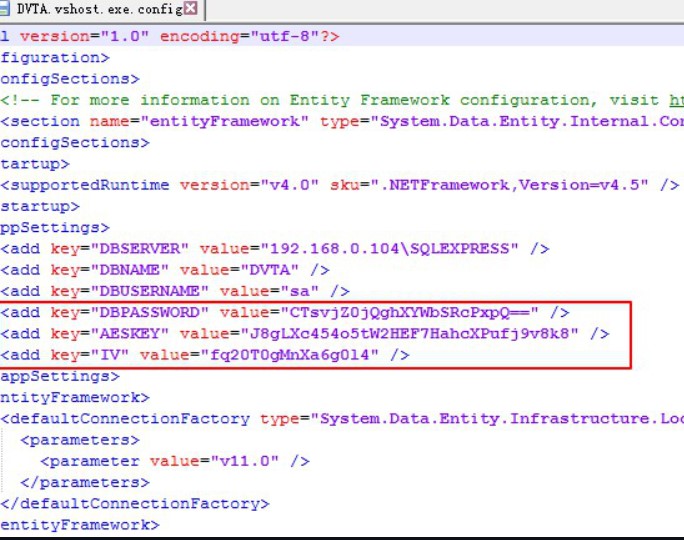Click the ppSettings> opening tag line
684x540 pixels.
(55, 228)
